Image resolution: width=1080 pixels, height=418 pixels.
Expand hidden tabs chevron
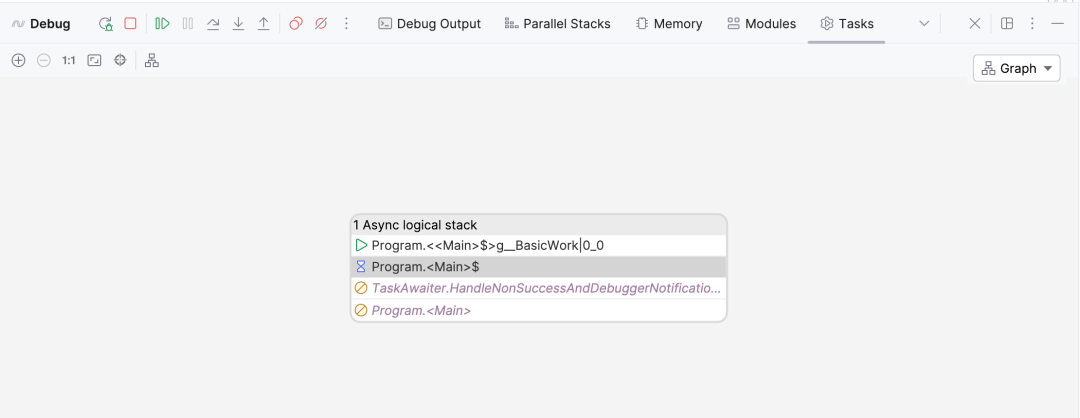coord(924,24)
